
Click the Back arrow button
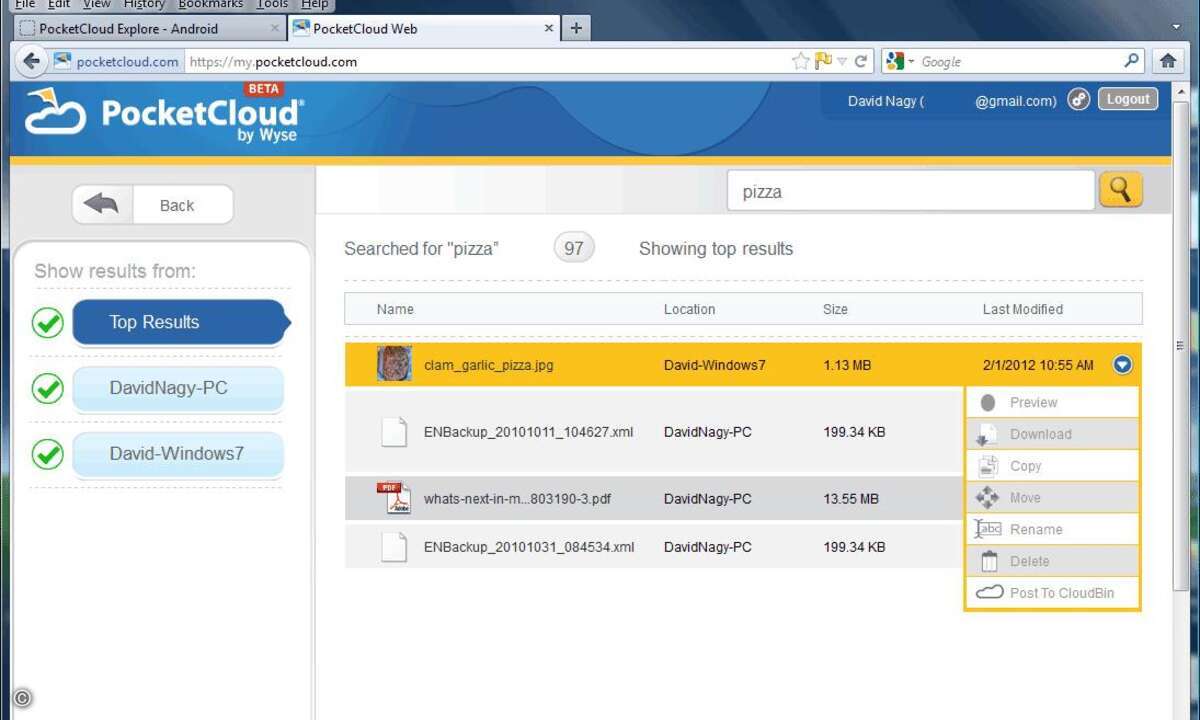(x=153, y=205)
